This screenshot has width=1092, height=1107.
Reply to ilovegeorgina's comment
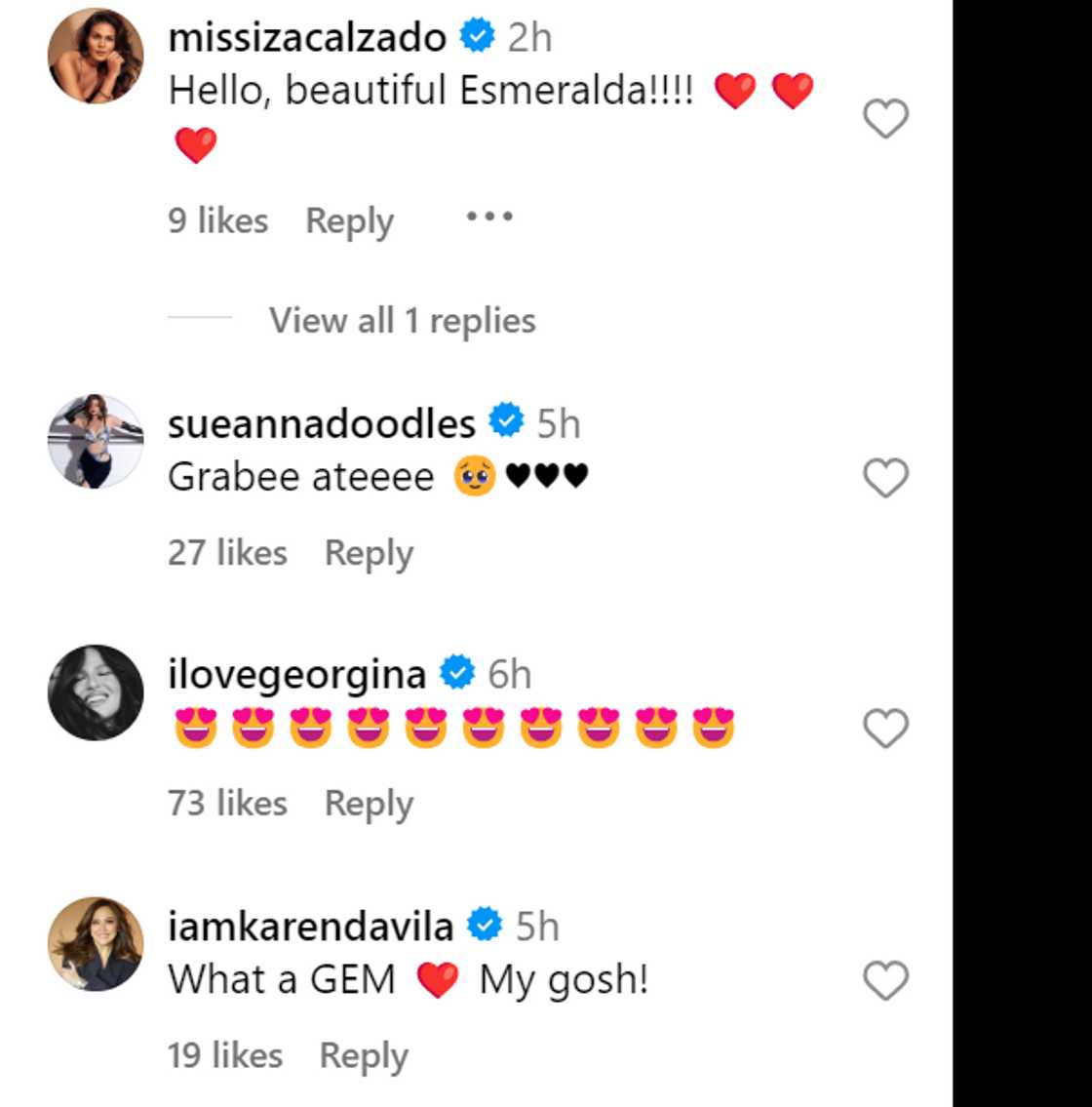369,804
